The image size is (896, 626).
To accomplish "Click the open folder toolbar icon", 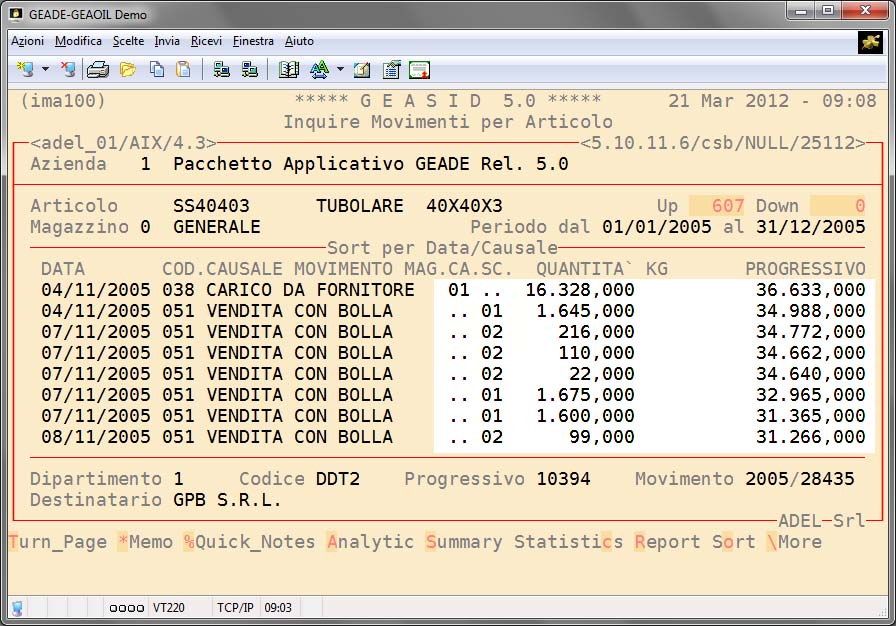I will point(128,70).
